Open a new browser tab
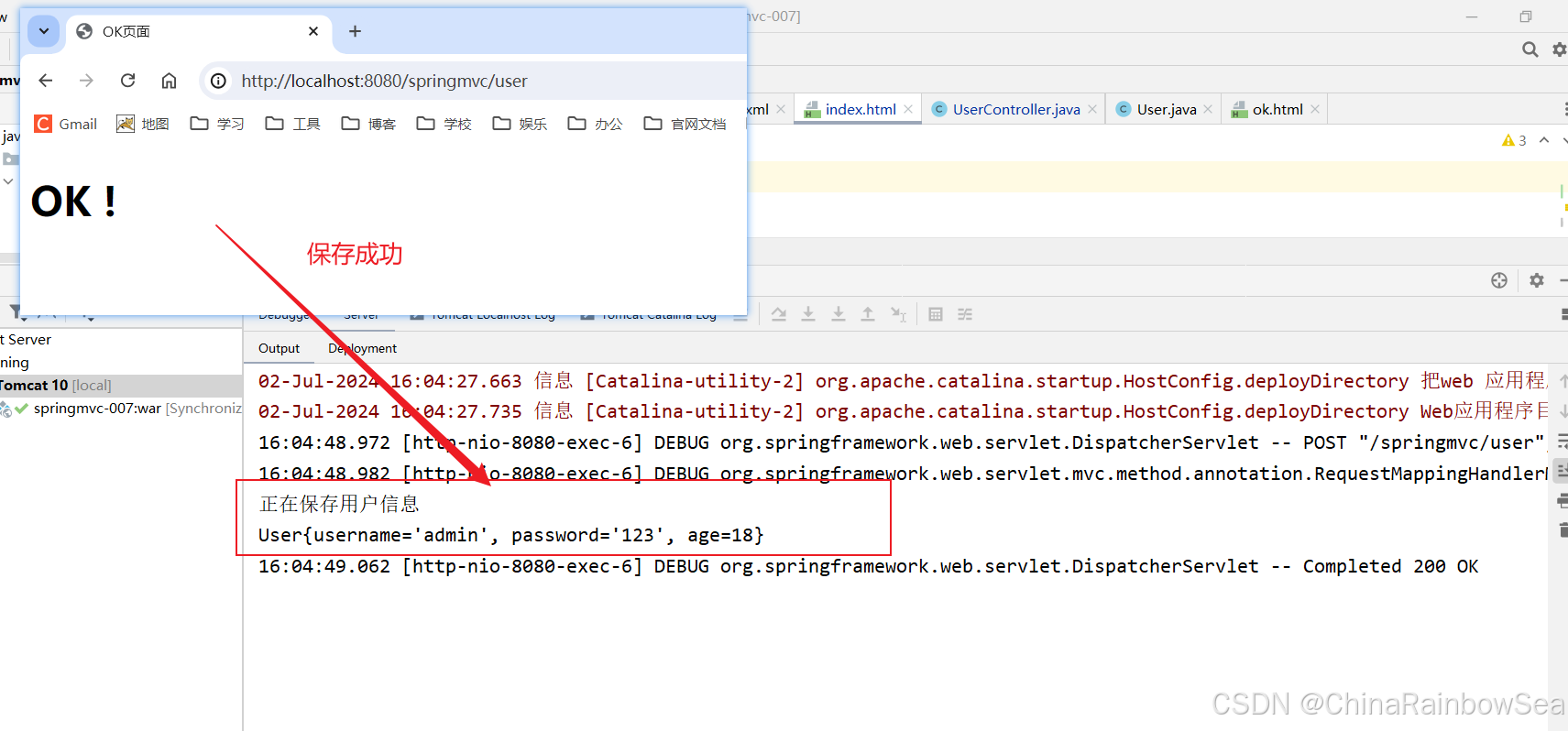 point(355,31)
